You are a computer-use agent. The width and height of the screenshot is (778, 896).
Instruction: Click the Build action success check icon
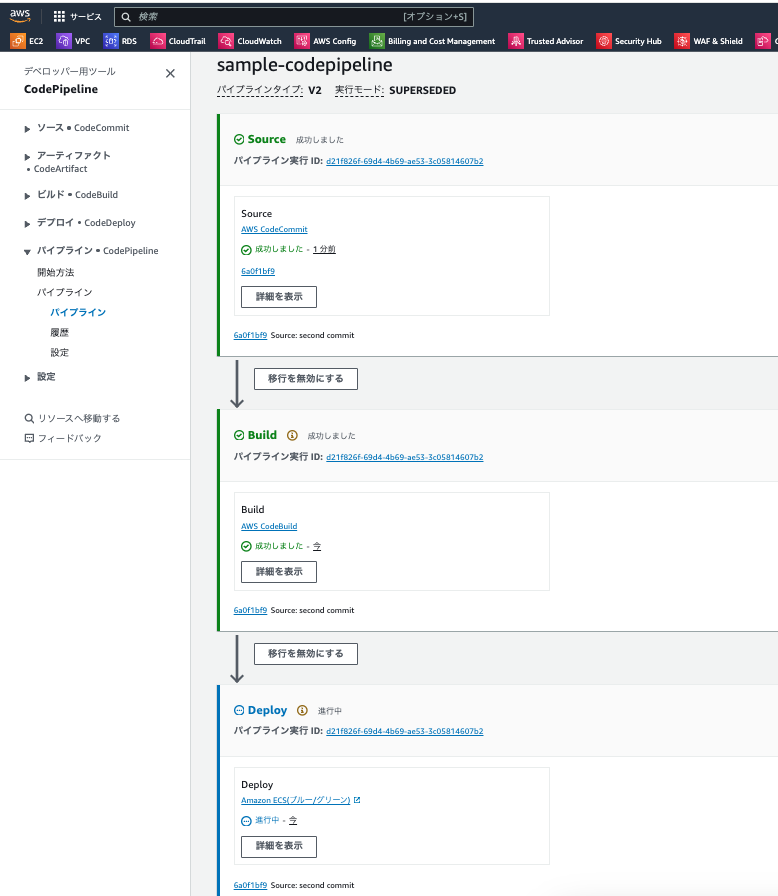click(246, 546)
